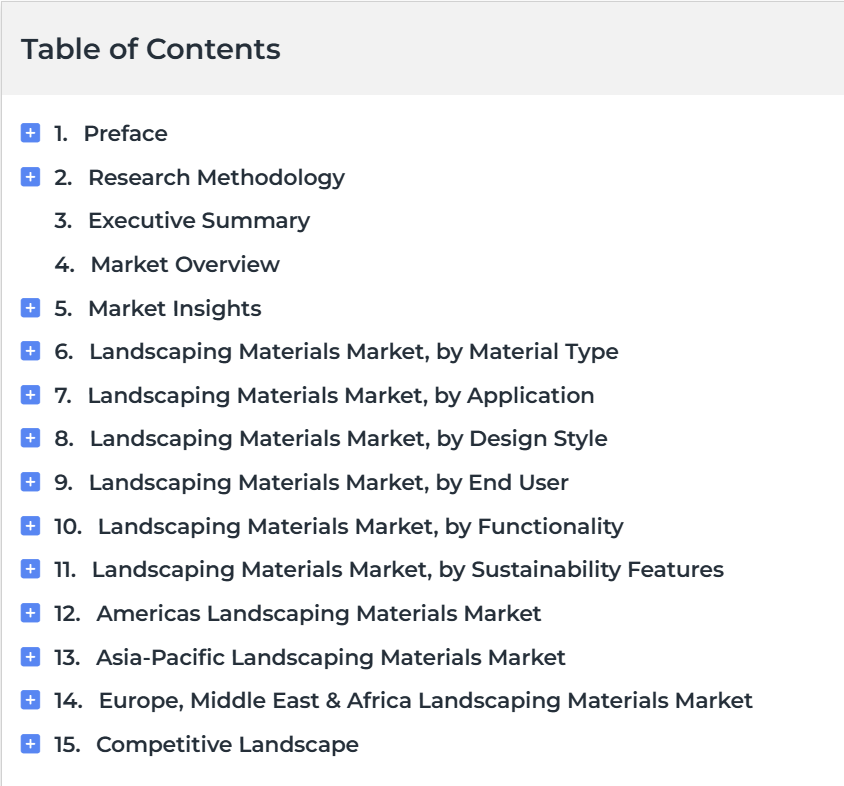Viewport: 844px width, 786px height.
Task: Click the Preface chapter title
Action: click(125, 134)
